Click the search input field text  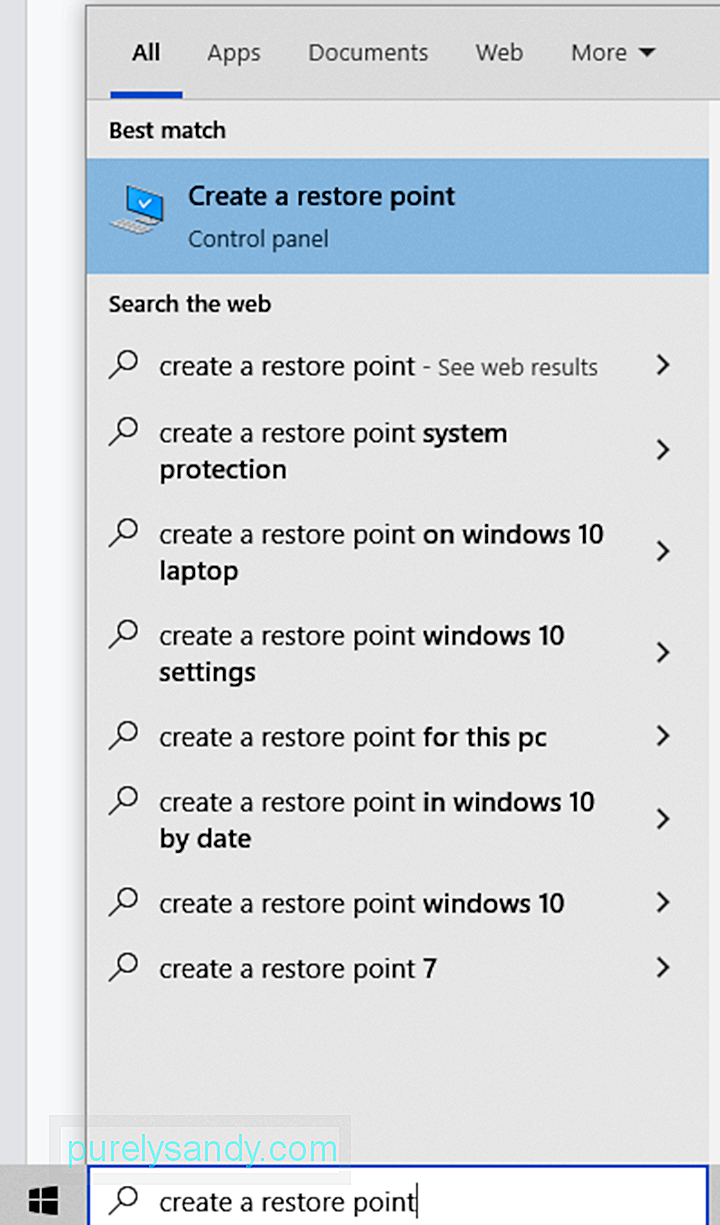coord(288,1201)
